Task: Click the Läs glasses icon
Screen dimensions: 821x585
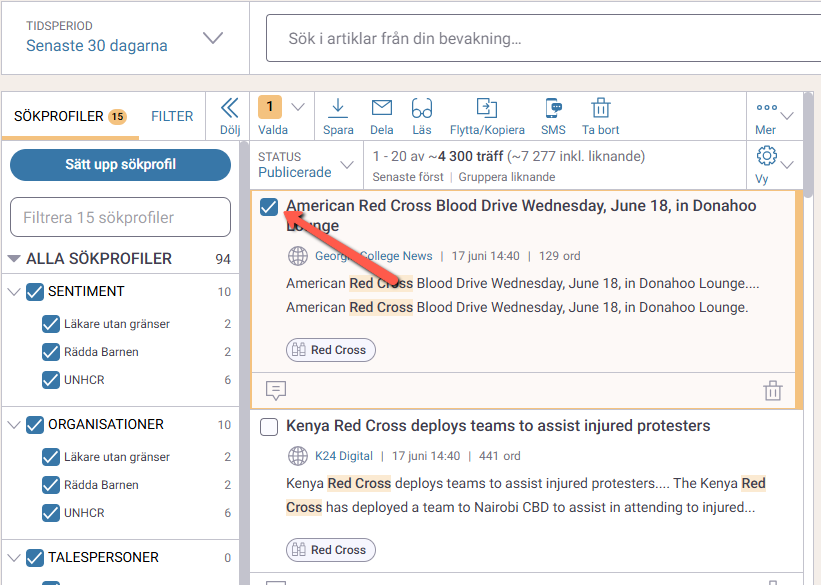Action: (421, 108)
